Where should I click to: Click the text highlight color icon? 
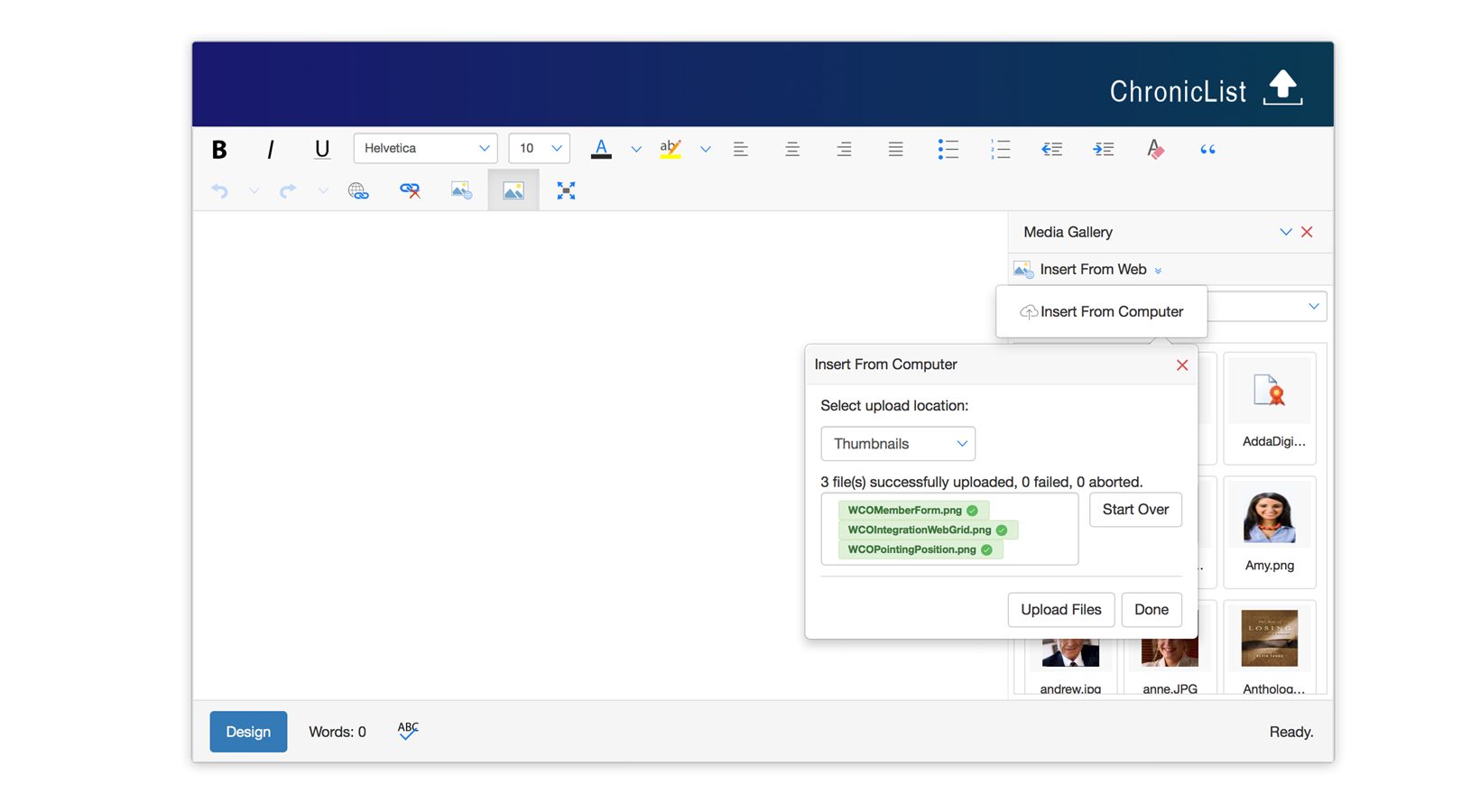coord(671,150)
